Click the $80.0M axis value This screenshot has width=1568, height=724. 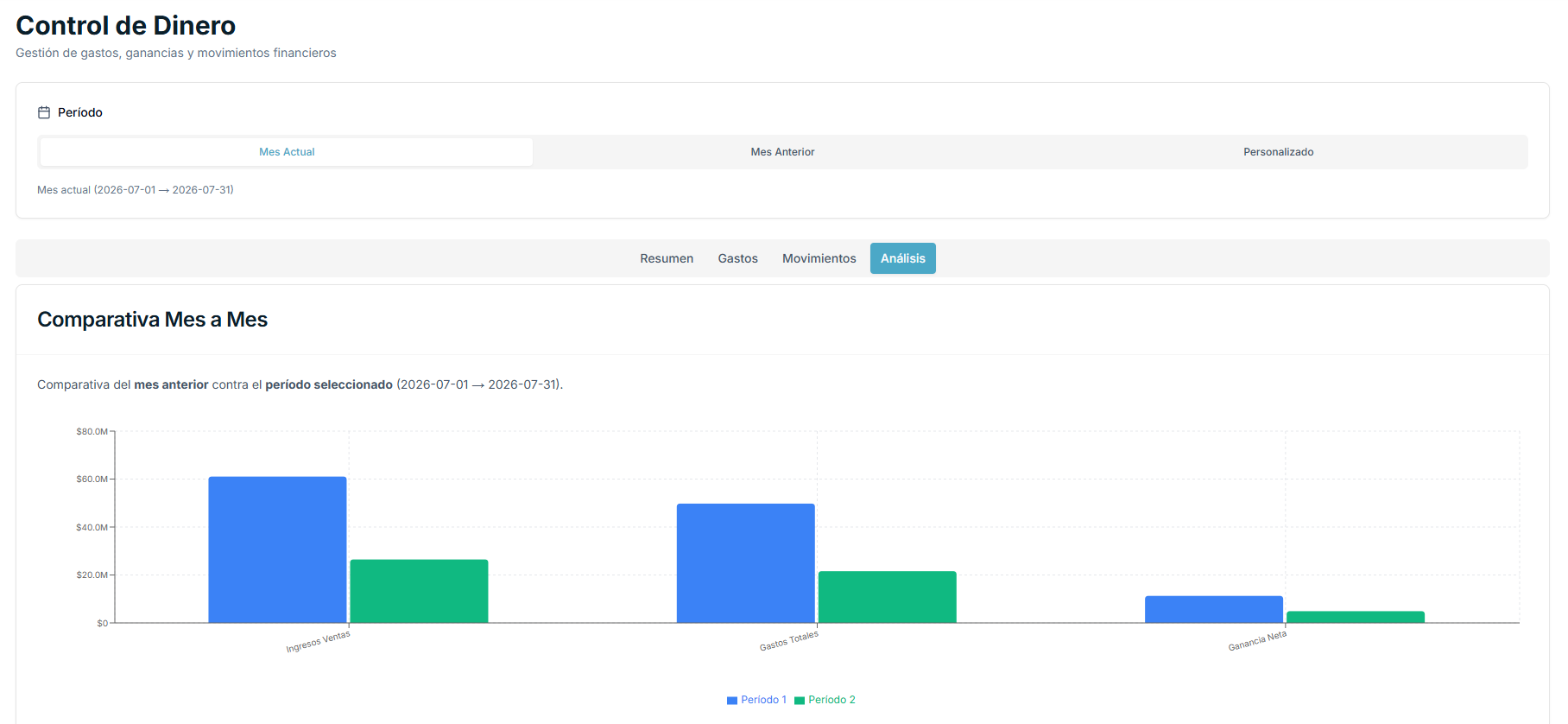pos(92,431)
